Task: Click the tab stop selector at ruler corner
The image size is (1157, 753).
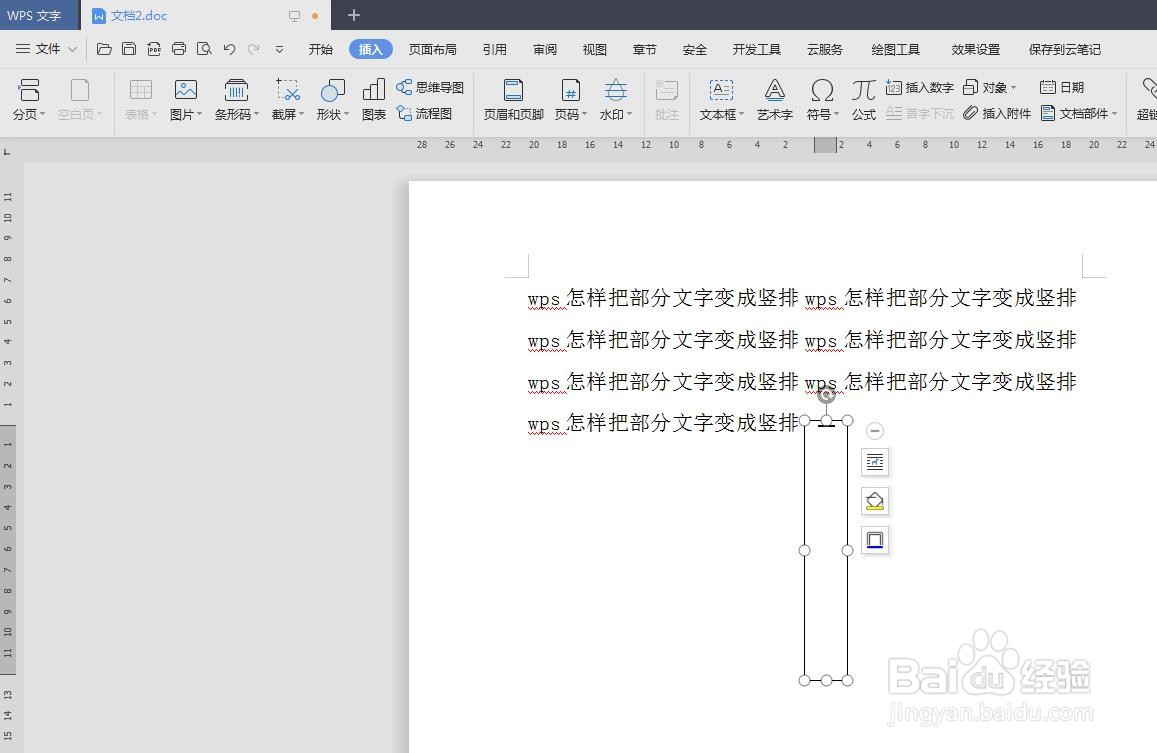Action: [7, 152]
